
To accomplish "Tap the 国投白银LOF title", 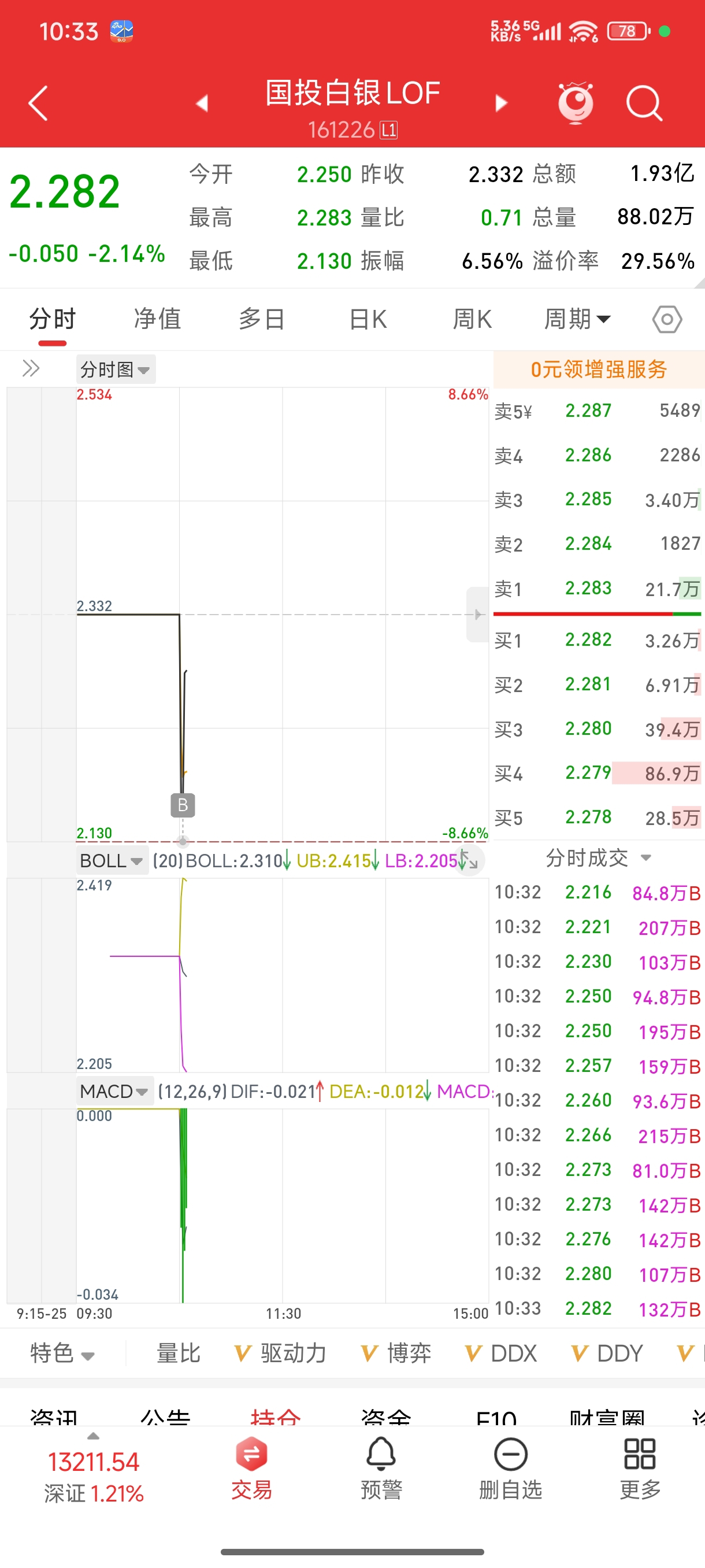I will point(352,93).
